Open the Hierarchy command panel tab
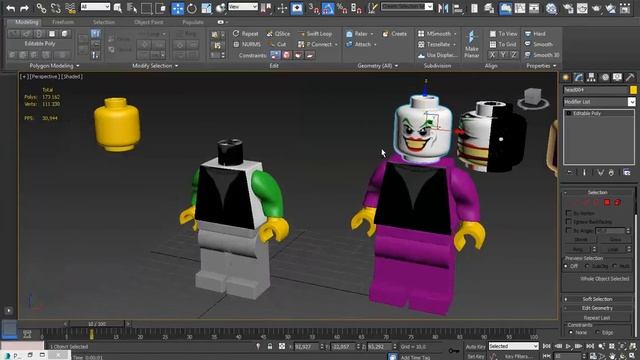The image size is (640, 360). point(591,77)
